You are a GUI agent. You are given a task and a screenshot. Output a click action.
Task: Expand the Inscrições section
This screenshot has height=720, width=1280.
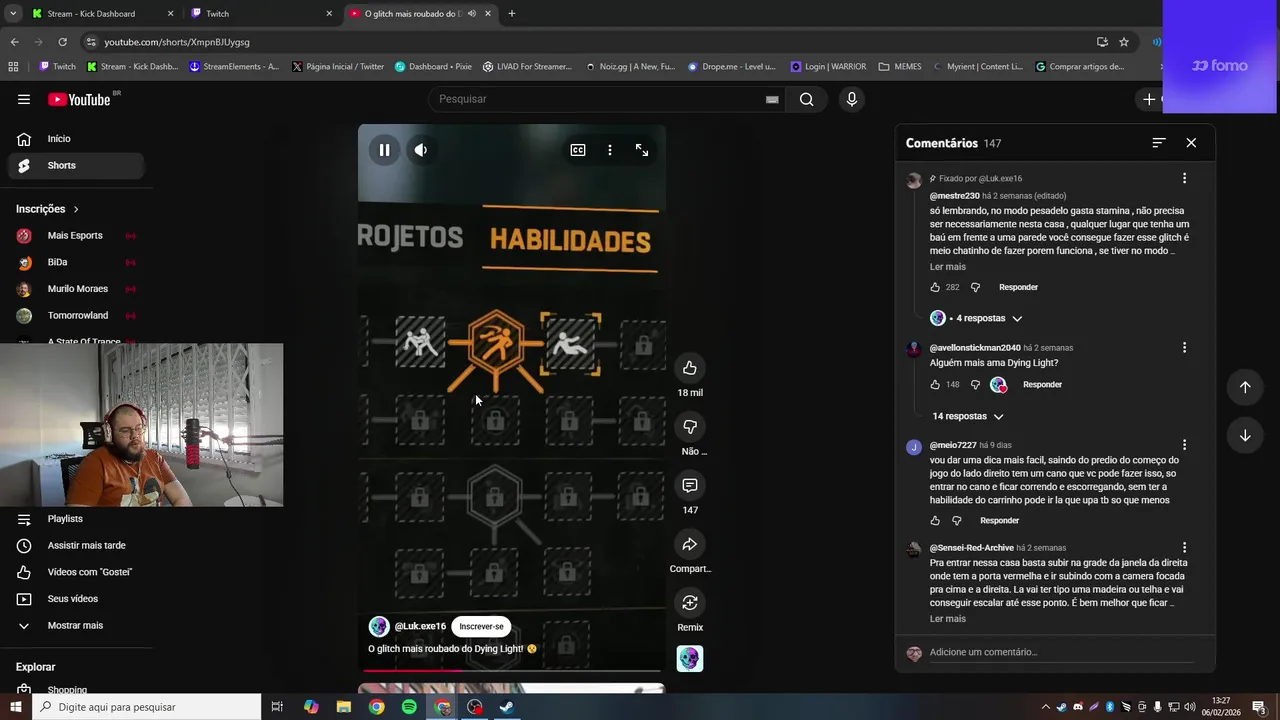tap(47, 209)
